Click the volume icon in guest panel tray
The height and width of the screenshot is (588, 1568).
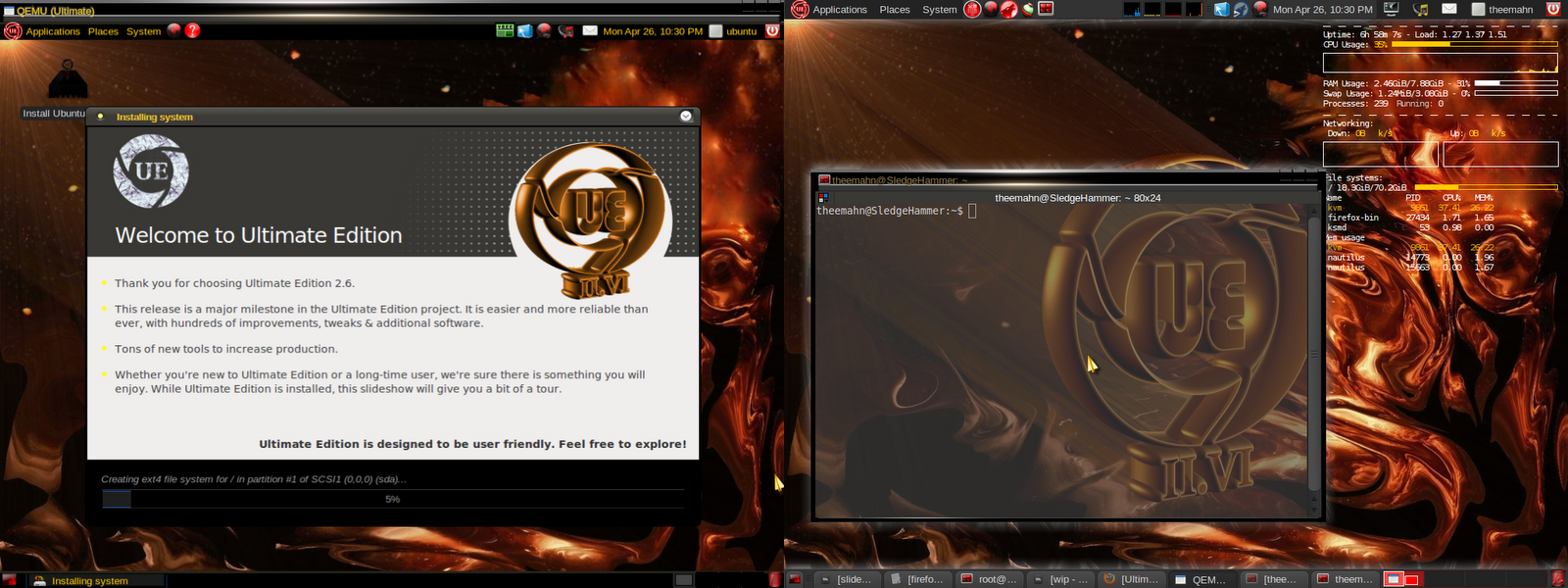565,31
